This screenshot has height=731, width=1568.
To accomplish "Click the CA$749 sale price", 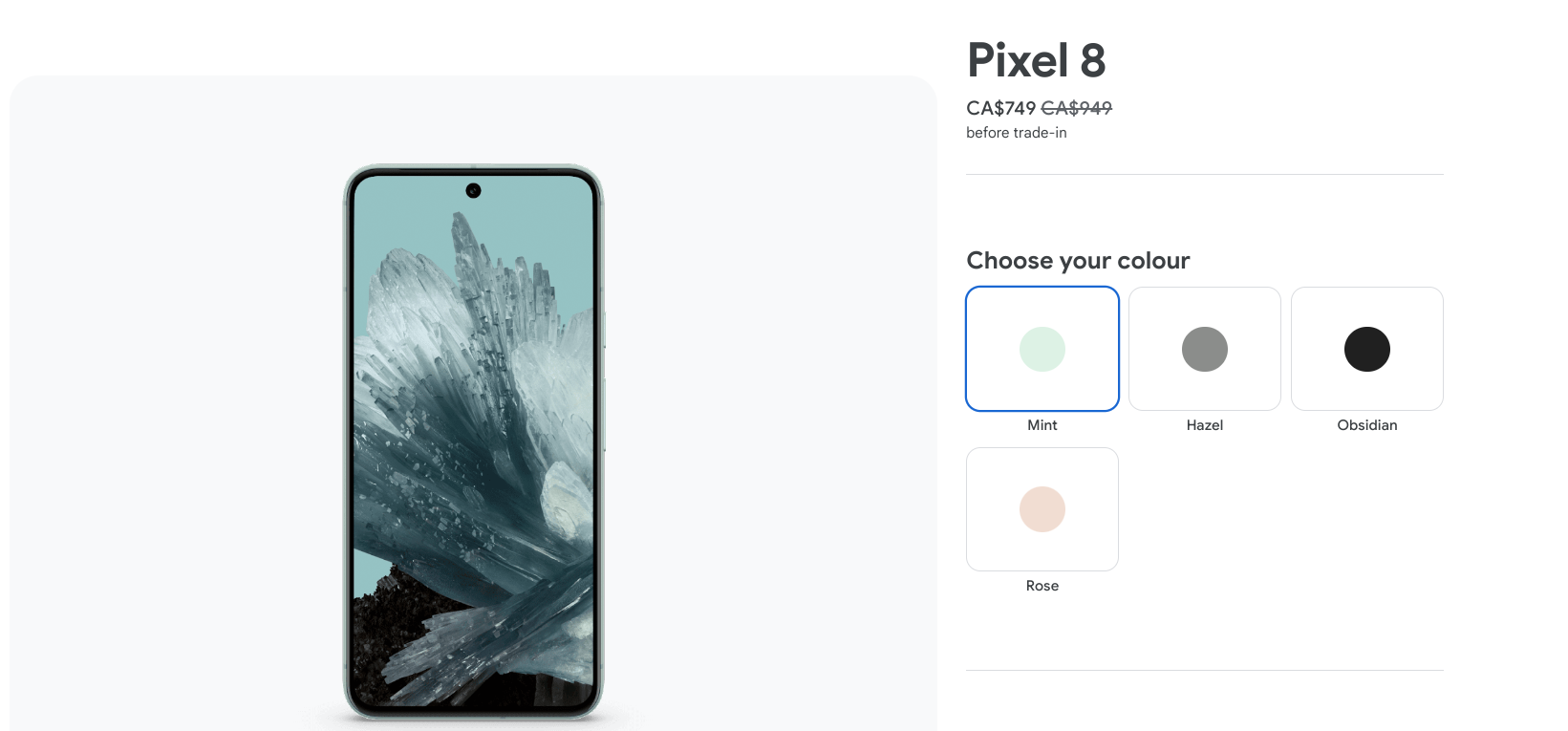I will [1001, 108].
